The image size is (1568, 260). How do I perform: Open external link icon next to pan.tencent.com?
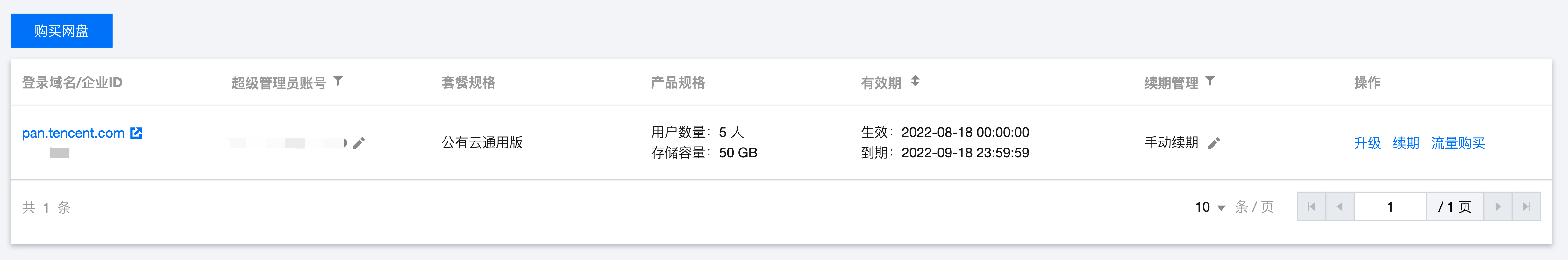click(136, 133)
